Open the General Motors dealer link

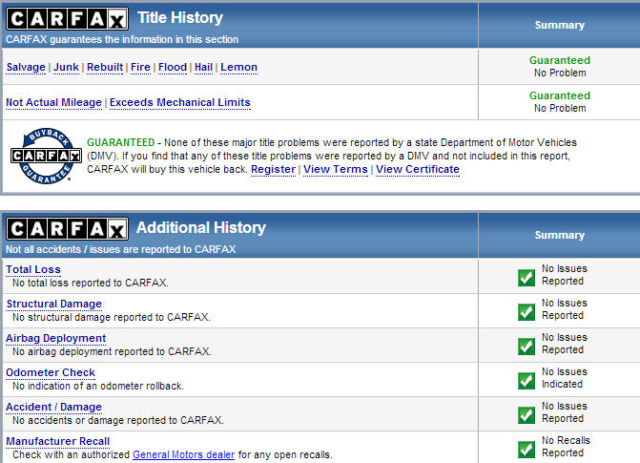[184, 454]
